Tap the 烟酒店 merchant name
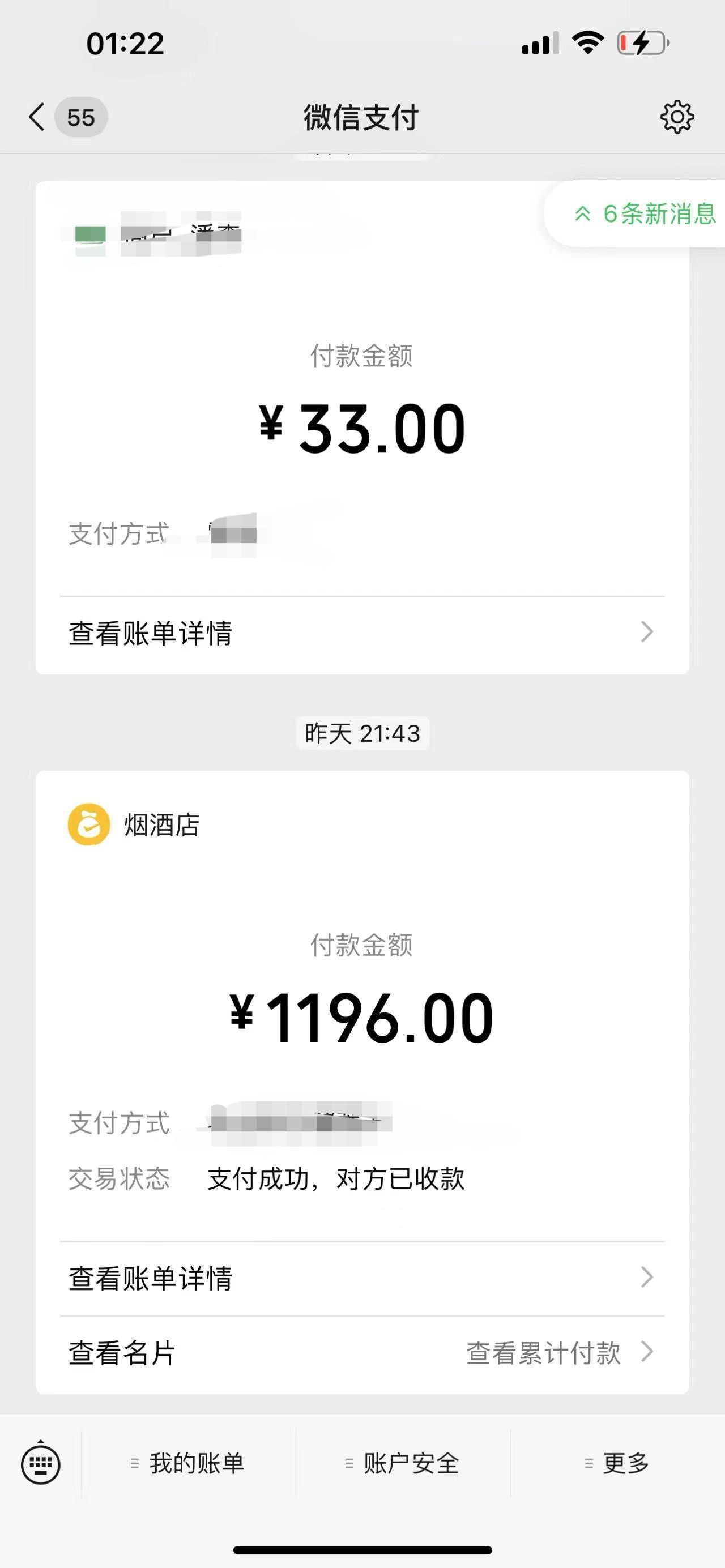The height and width of the screenshot is (1568, 725). pyautogui.click(x=162, y=826)
